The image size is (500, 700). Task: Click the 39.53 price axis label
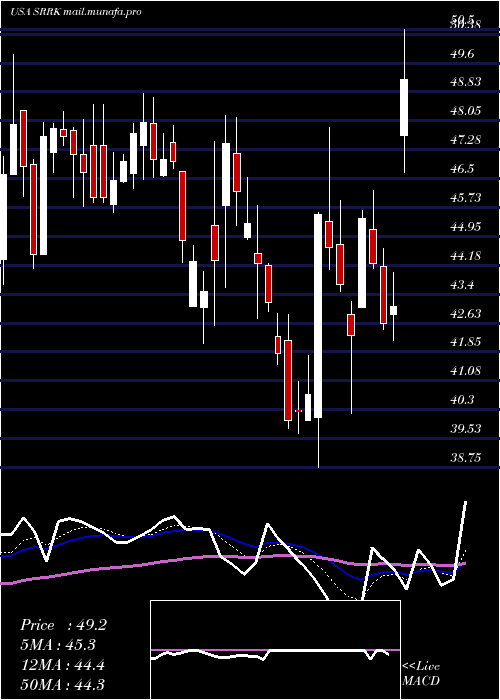466,429
